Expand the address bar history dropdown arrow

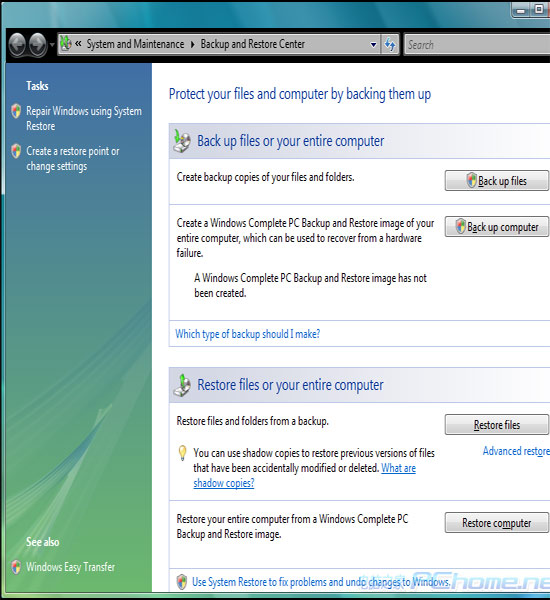tap(373, 45)
